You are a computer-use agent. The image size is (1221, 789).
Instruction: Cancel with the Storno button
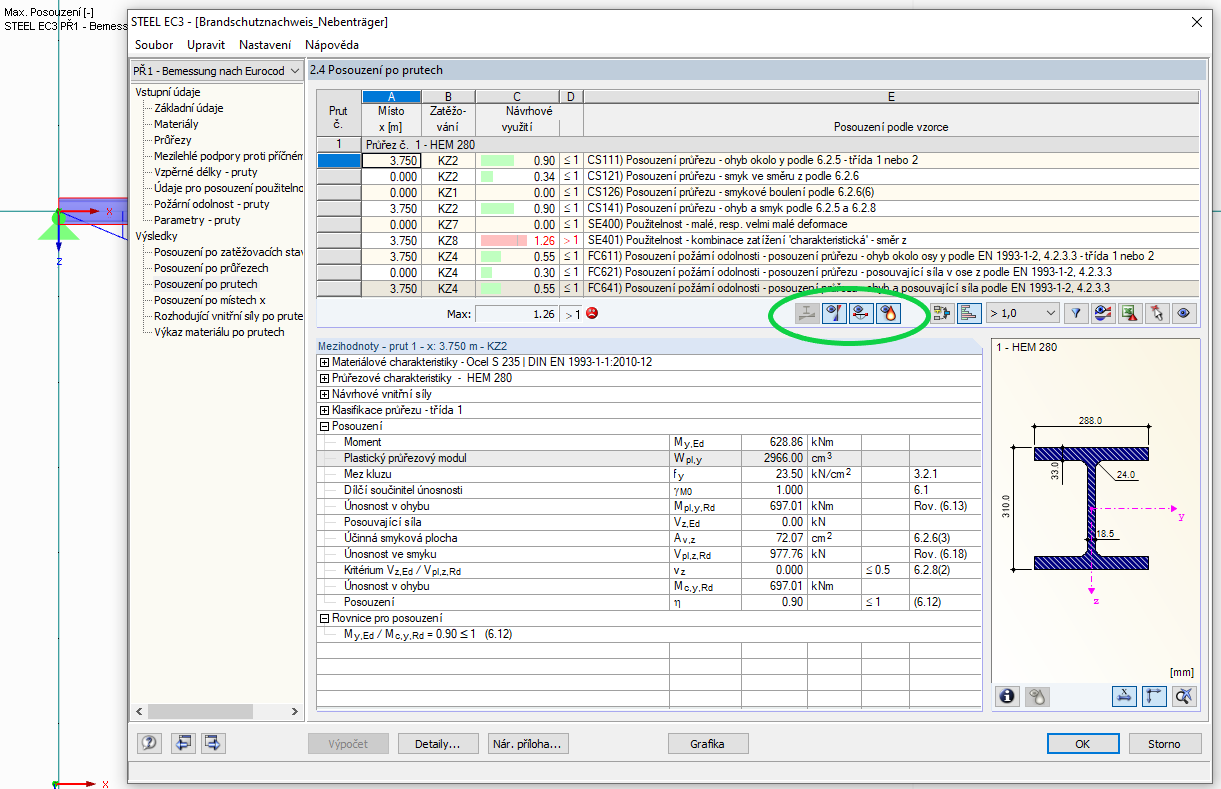1164,744
